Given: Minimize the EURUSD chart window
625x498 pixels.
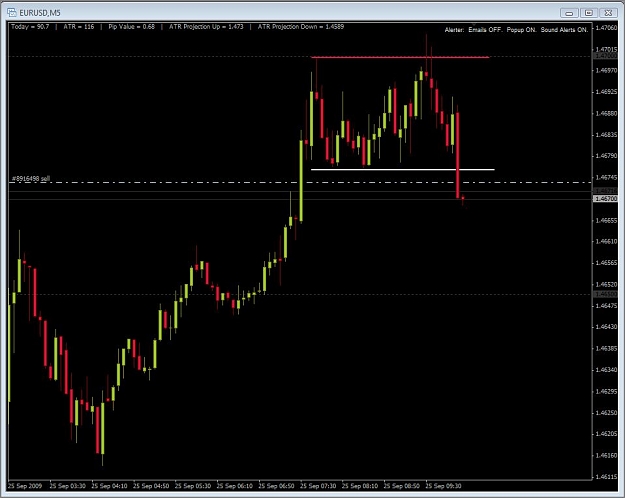Looking at the screenshot, I should (x=569, y=13).
